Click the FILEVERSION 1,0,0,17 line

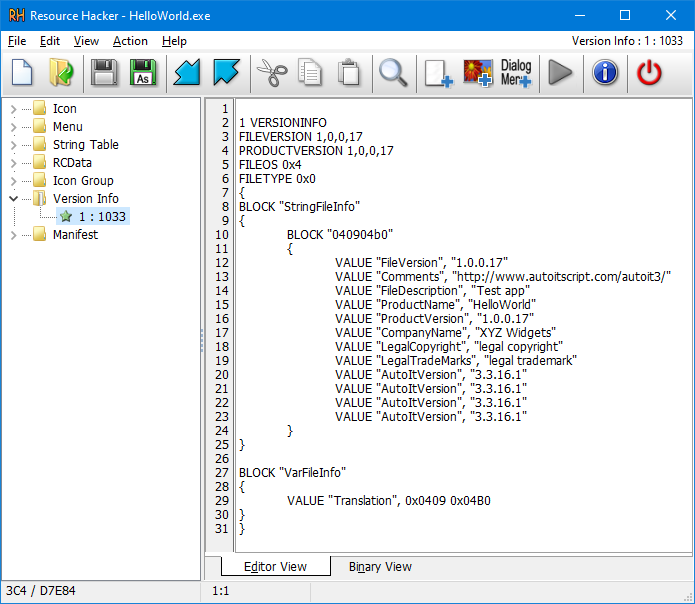[301, 136]
